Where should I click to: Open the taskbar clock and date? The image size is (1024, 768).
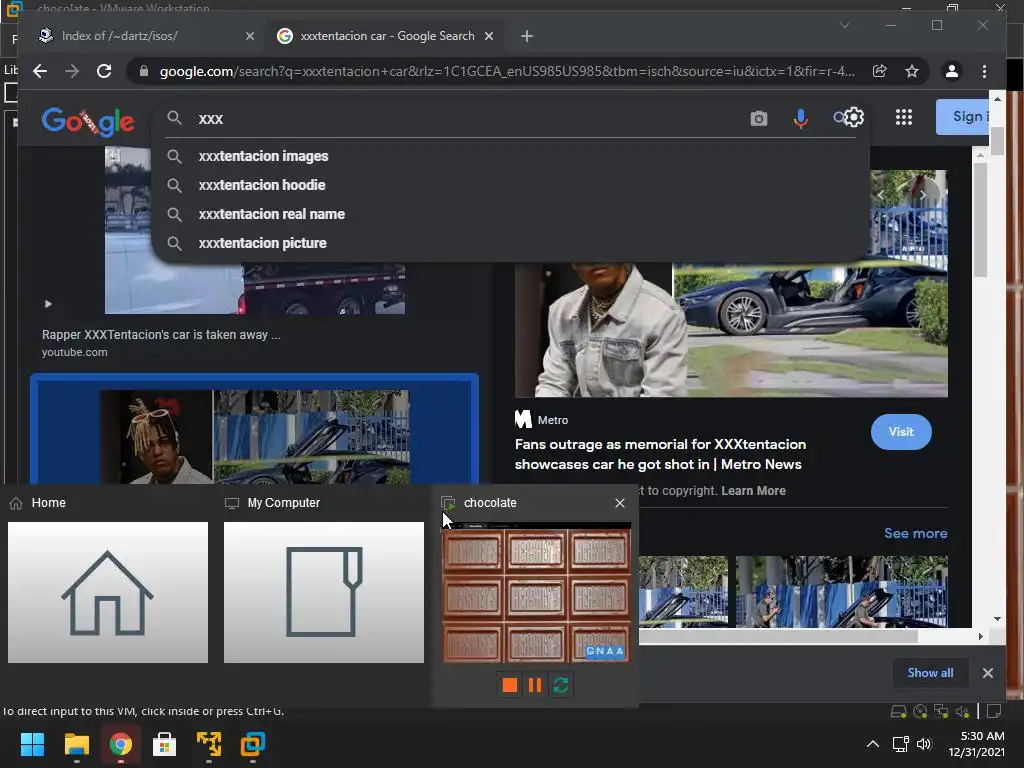(977, 744)
